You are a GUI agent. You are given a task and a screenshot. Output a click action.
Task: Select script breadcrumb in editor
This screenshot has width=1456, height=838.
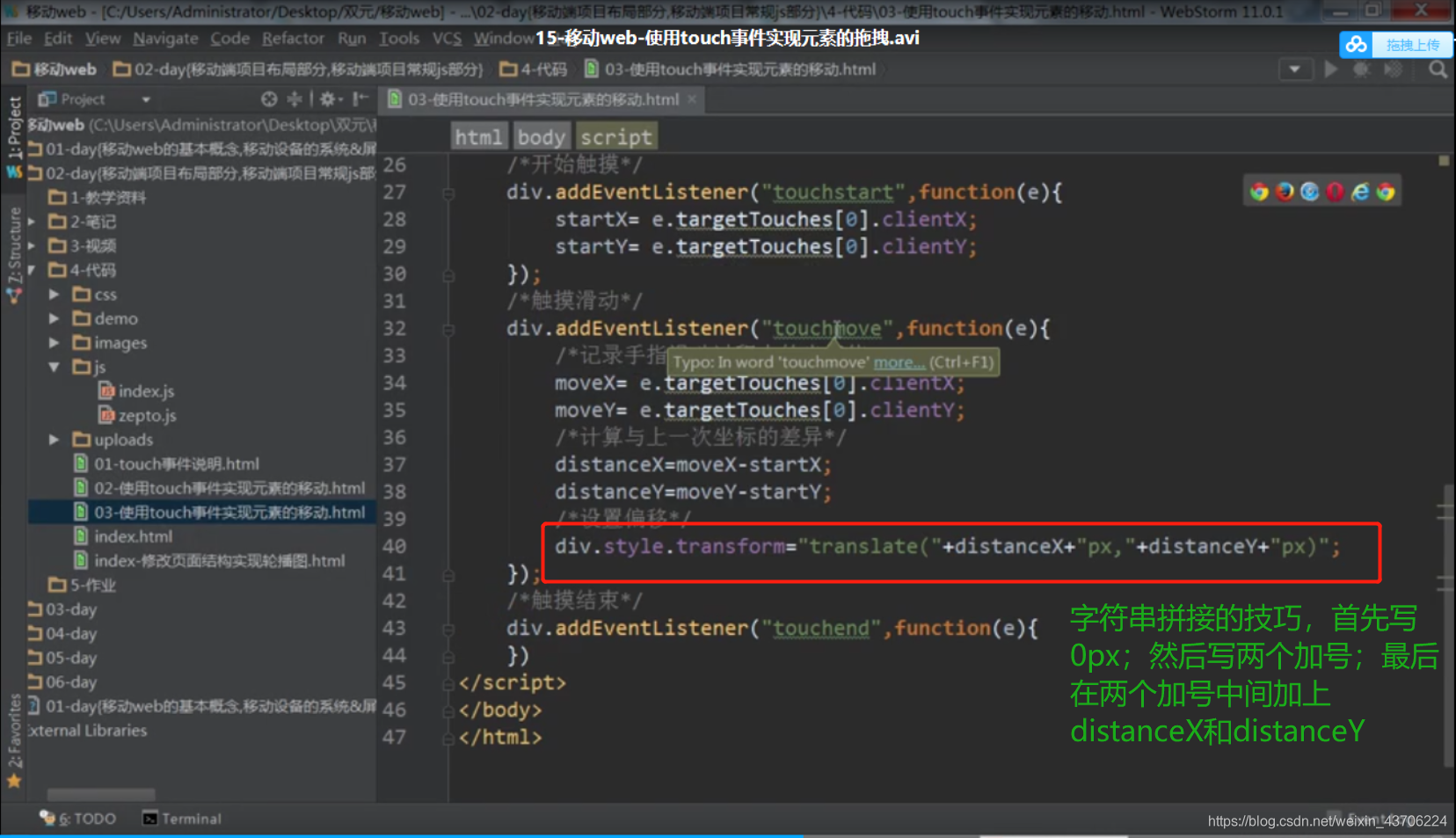click(616, 137)
